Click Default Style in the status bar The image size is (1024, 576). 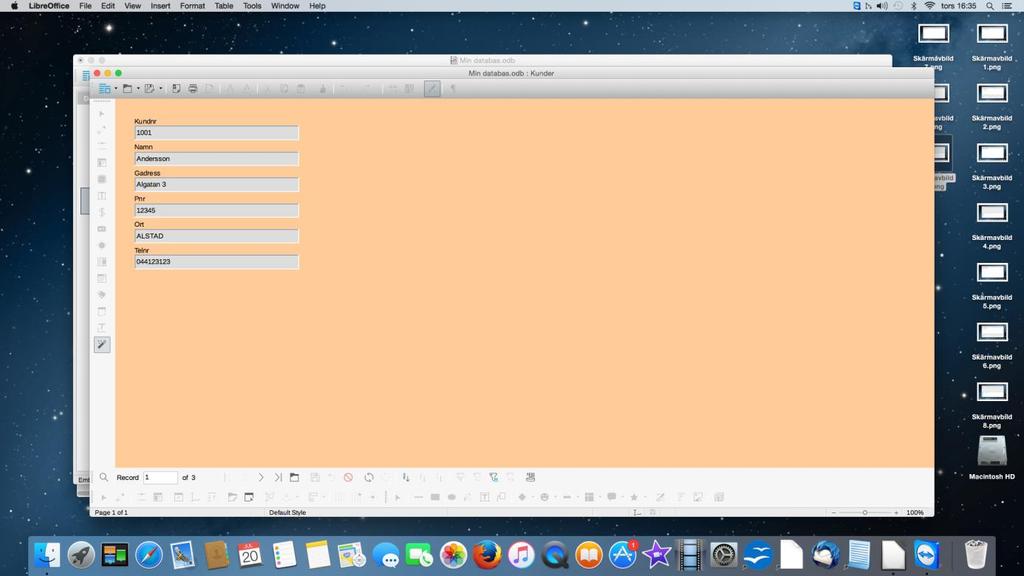[x=287, y=513]
